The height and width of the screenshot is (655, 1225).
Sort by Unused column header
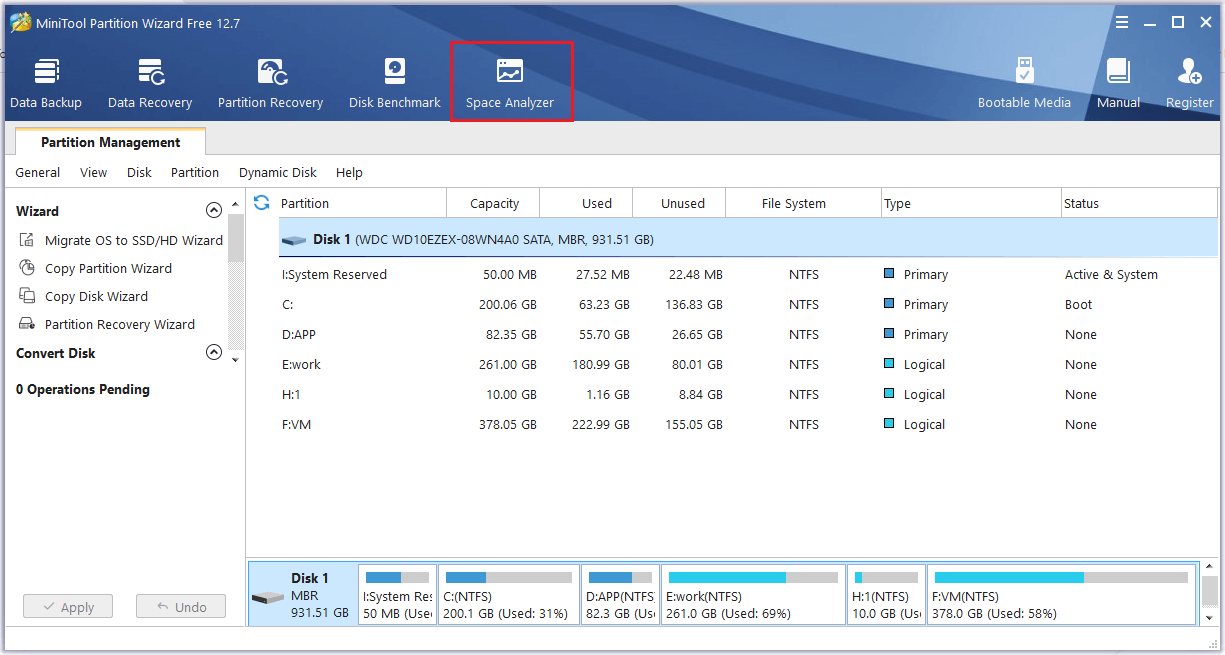pyautogui.click(x=680, y=203)
